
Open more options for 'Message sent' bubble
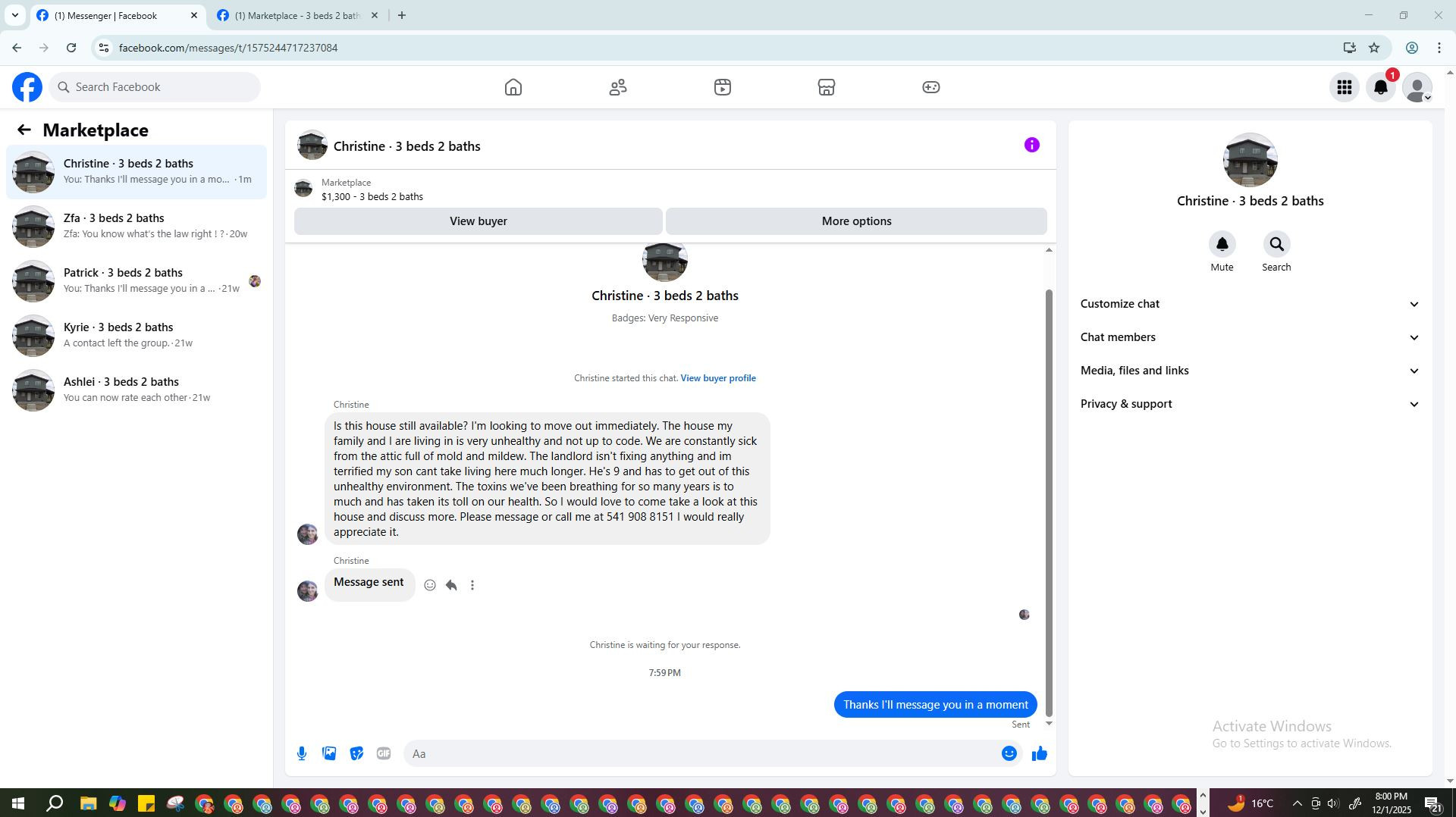point(472,585)
